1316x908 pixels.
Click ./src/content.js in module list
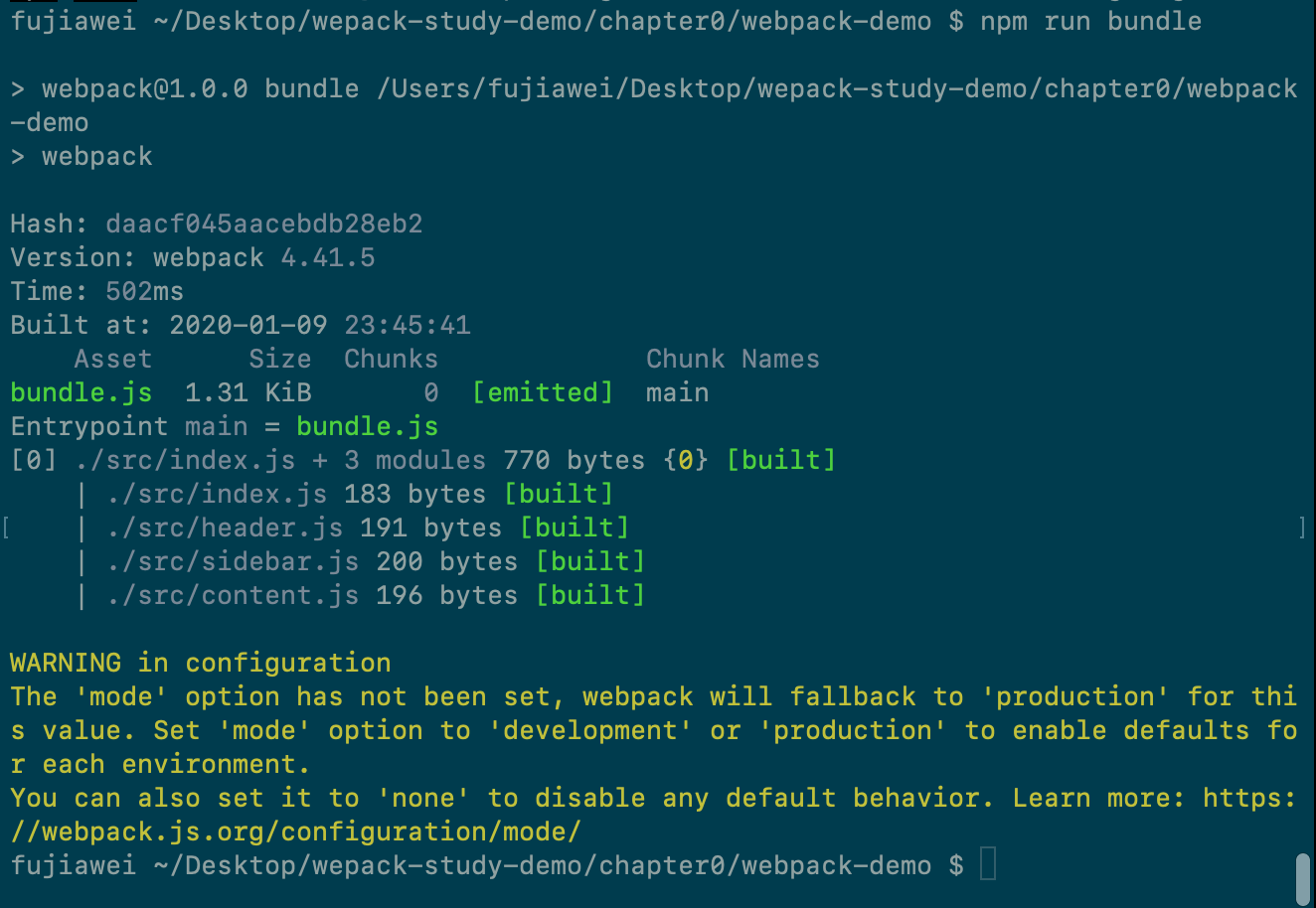pos(232,595)
